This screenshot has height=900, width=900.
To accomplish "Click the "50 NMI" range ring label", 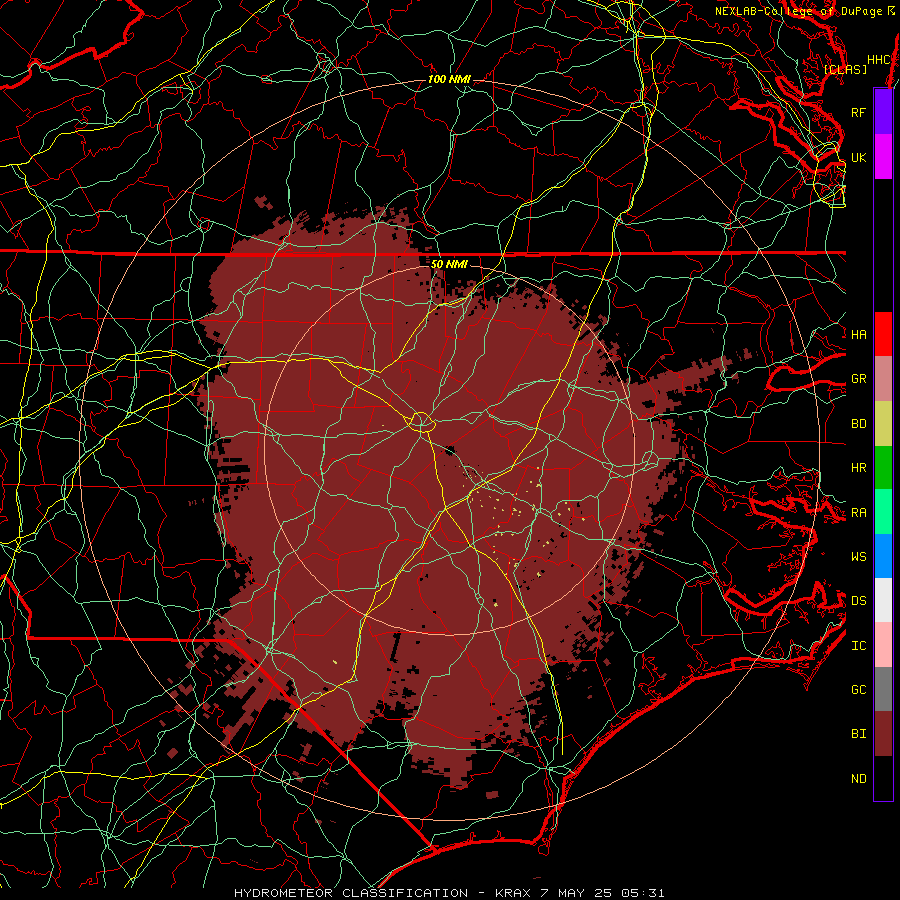I will (x=449, y=264).
